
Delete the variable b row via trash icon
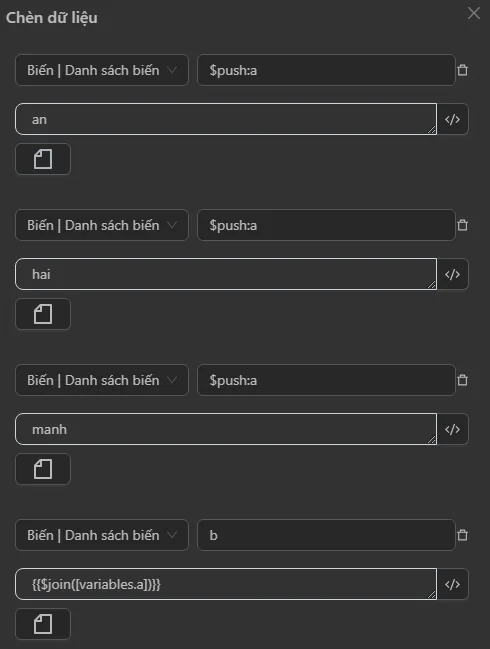tap(462, 535)
